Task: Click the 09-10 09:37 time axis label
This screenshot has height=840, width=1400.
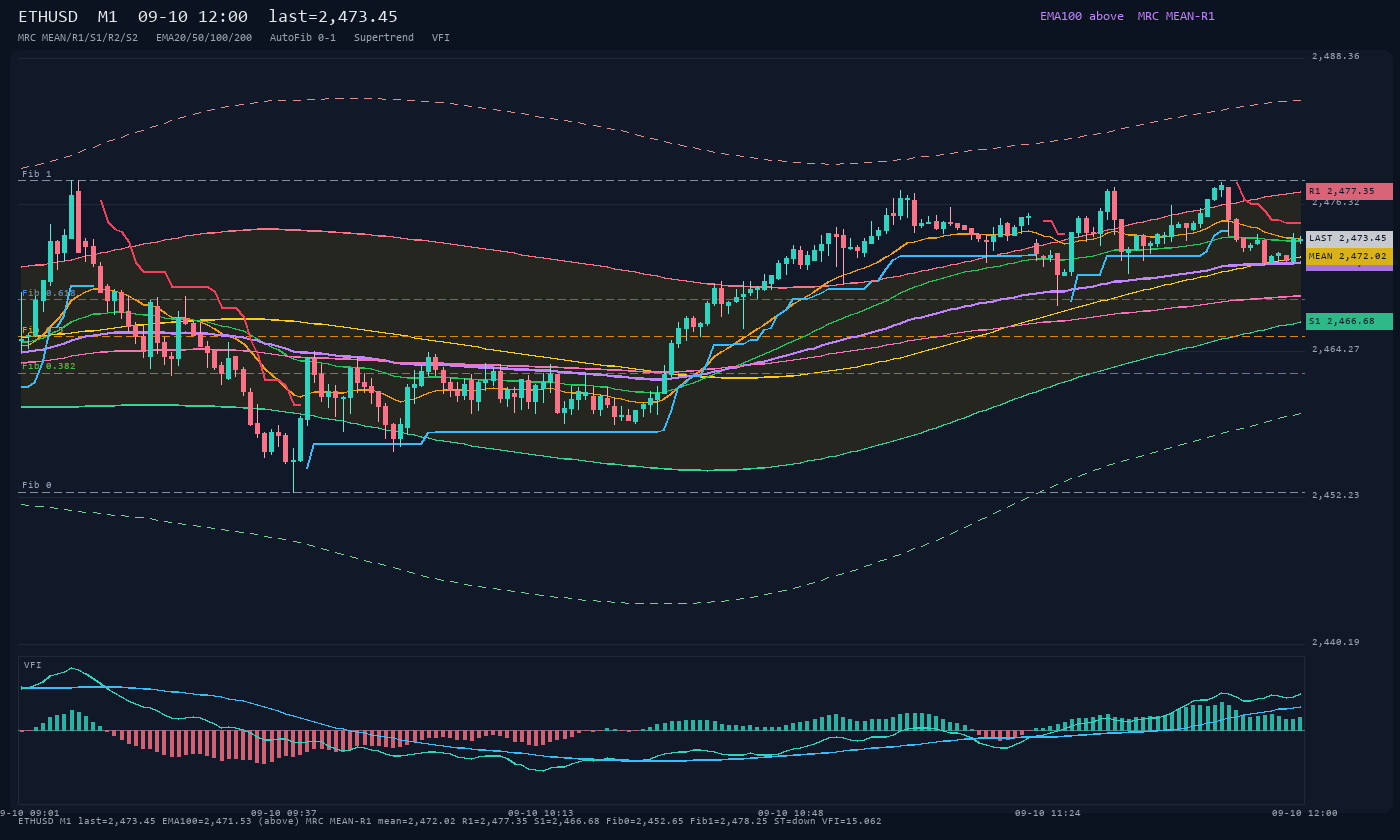Action: (x=284, y=813)
